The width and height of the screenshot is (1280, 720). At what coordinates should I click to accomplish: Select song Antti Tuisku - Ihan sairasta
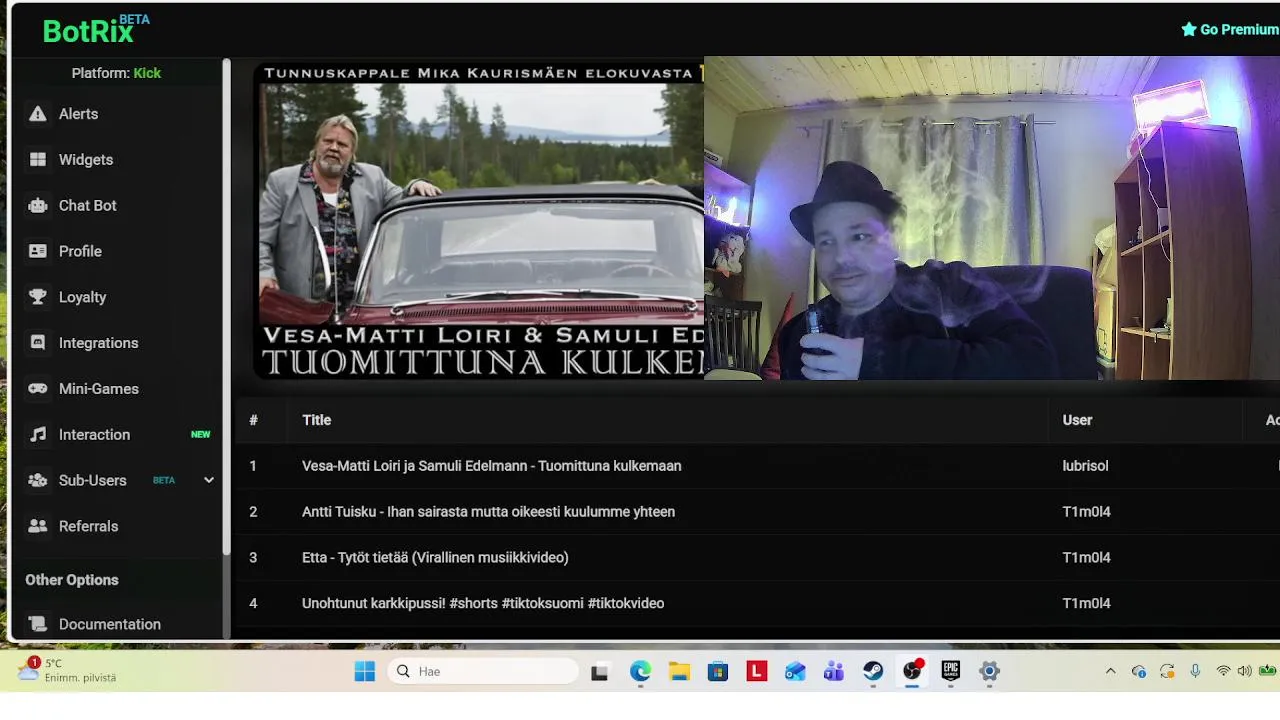click(489, 512)
